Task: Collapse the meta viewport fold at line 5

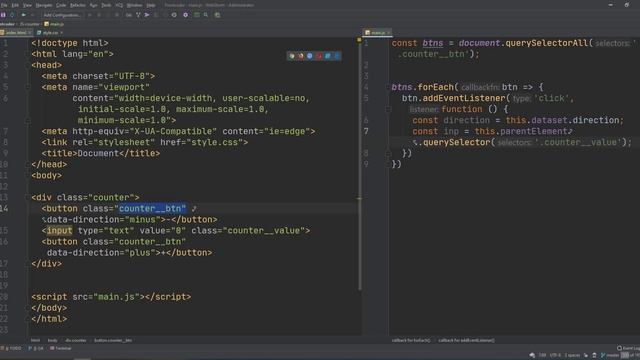Action: coord(28,87)
